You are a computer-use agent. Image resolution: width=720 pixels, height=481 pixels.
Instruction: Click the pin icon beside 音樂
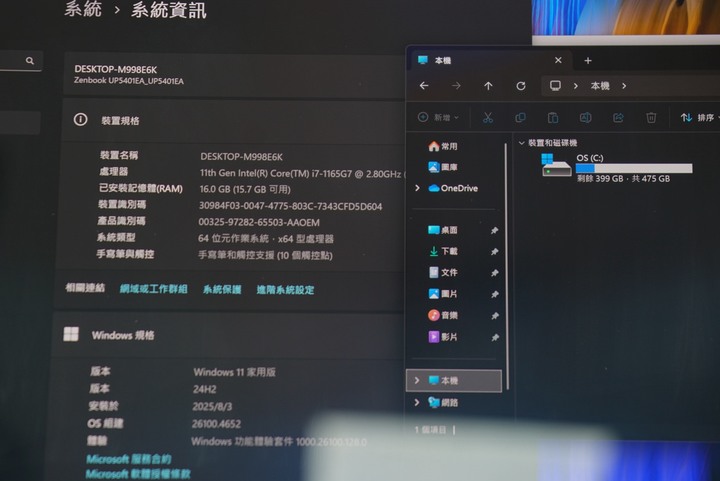(495, 316)
